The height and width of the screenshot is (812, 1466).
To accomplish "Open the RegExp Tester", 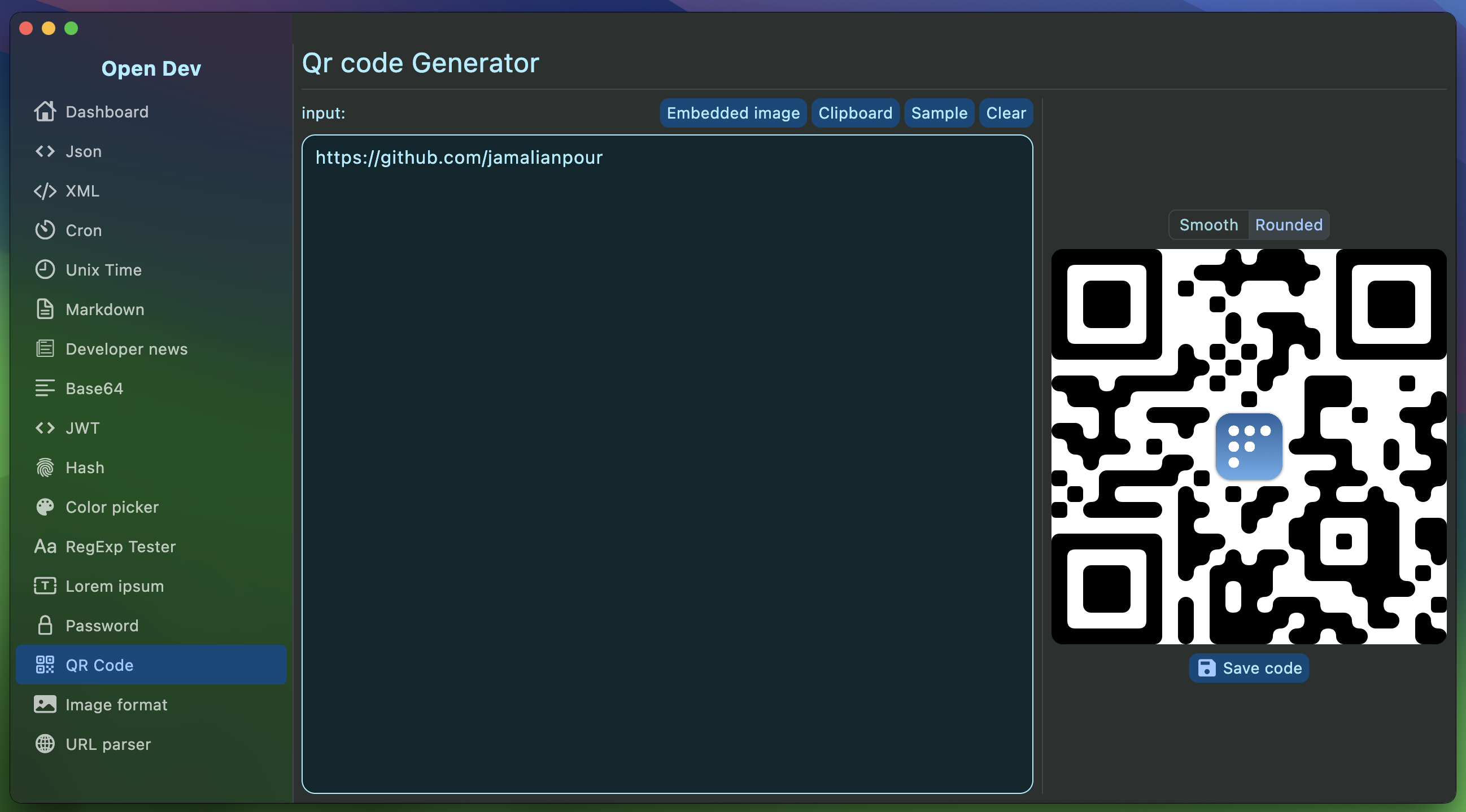I will [x=151, y=546].
